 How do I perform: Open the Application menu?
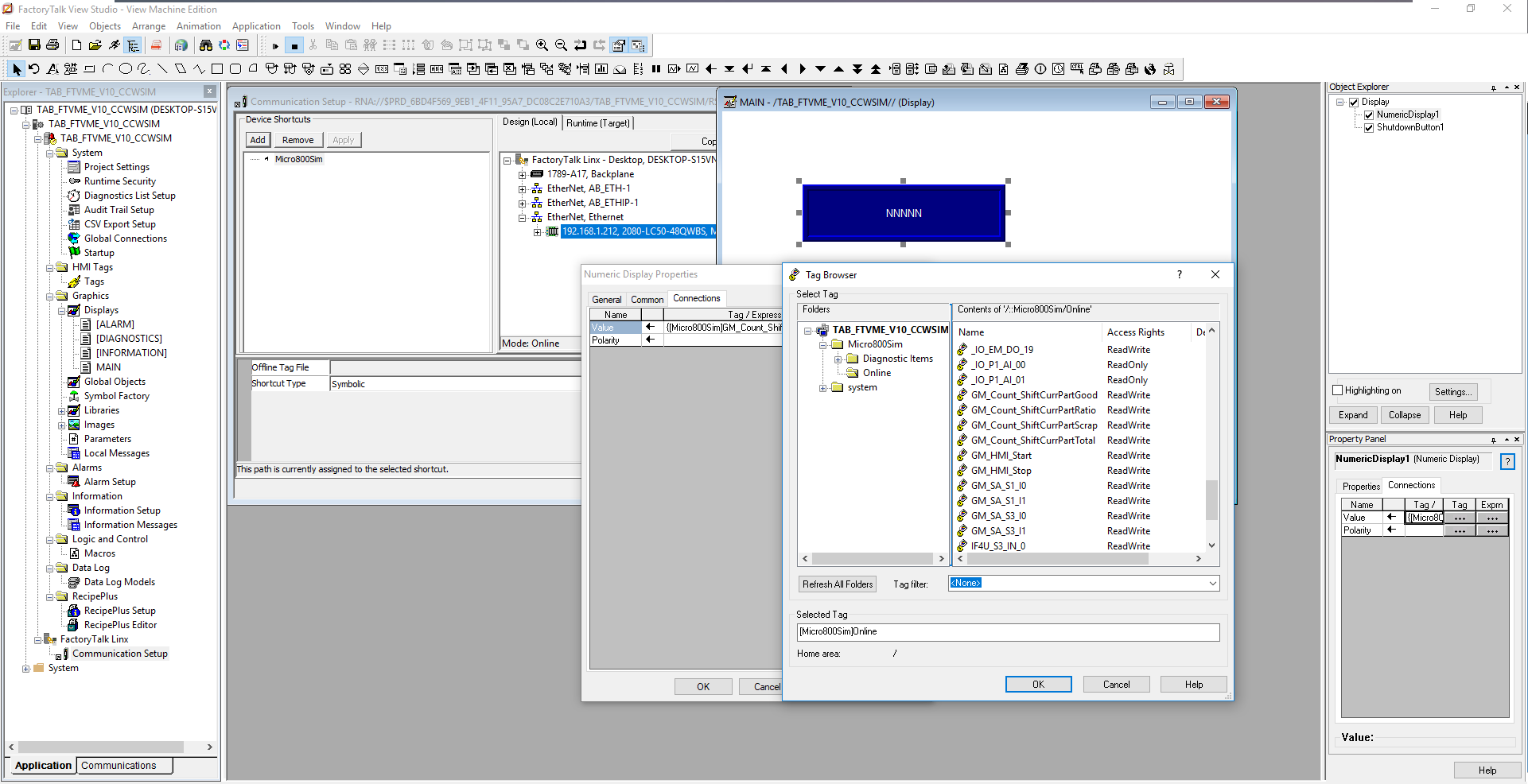(x=256, y=26)
